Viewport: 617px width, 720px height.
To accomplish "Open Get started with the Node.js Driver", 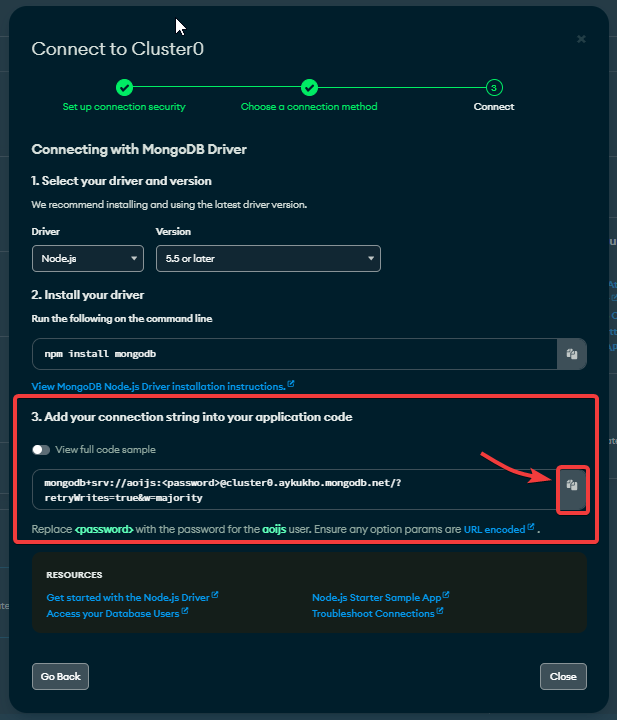I will (x=128, y=597).
